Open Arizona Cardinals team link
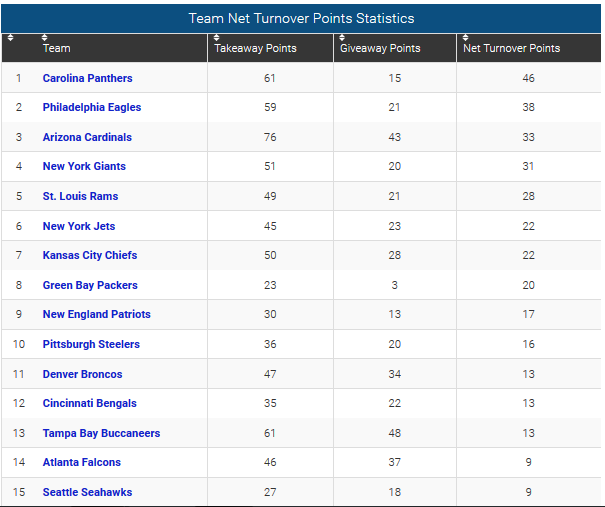 pyautogui.click(x=87, y=137)
